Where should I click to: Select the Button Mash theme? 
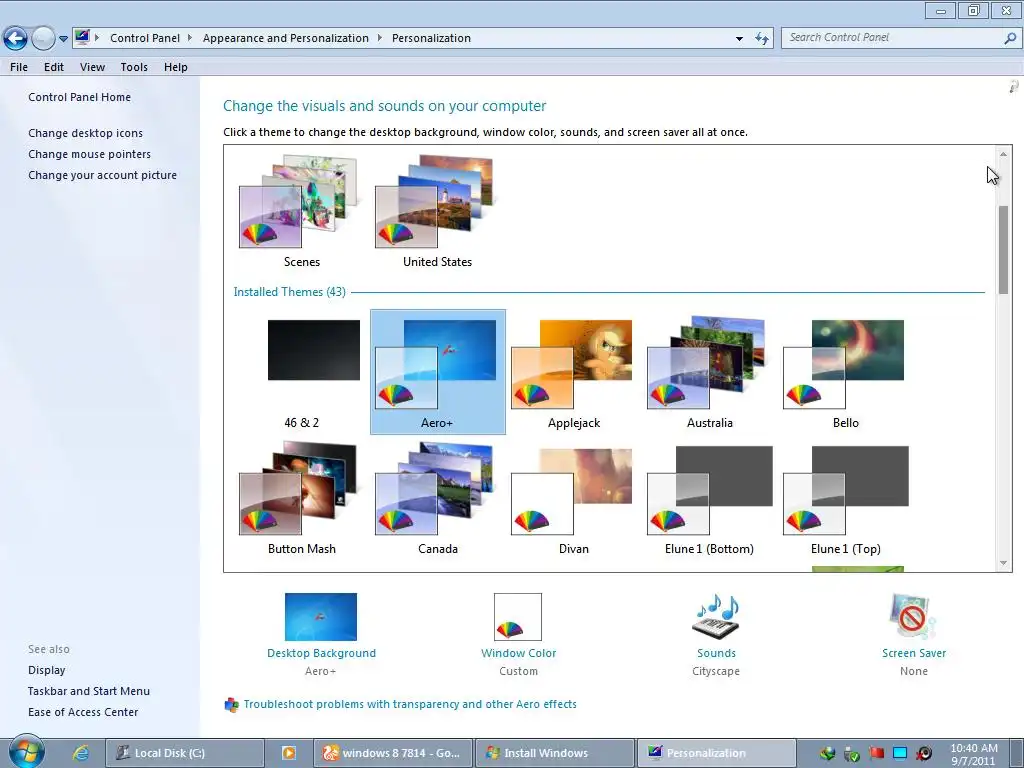[302, 500]
